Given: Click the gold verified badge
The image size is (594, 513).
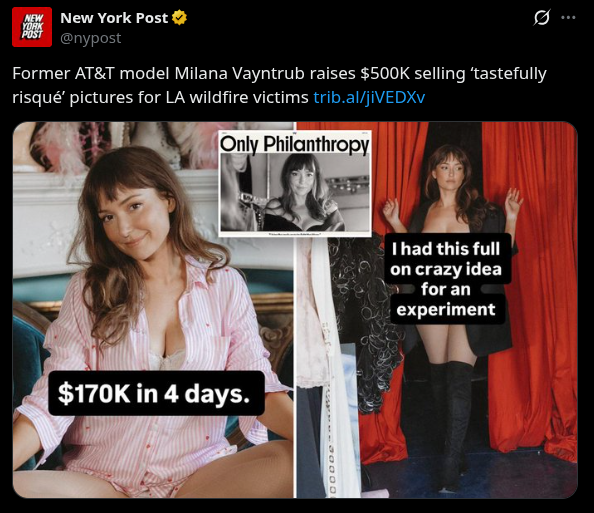Looking at the screenshot, I should (180, 18).
